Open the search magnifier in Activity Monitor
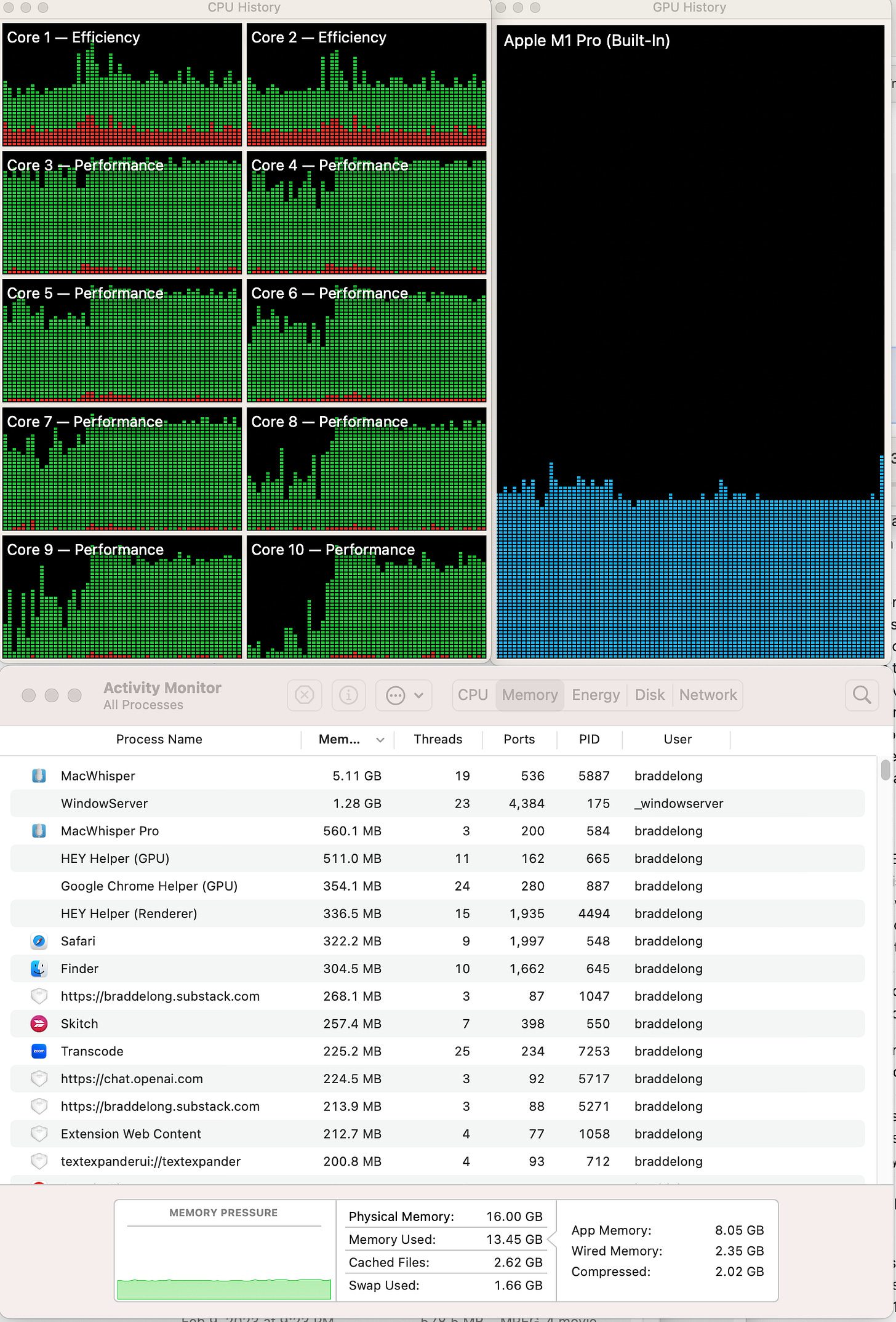Screen dimensions: 896x1322 pyautogui.click(x=862, y=695)
